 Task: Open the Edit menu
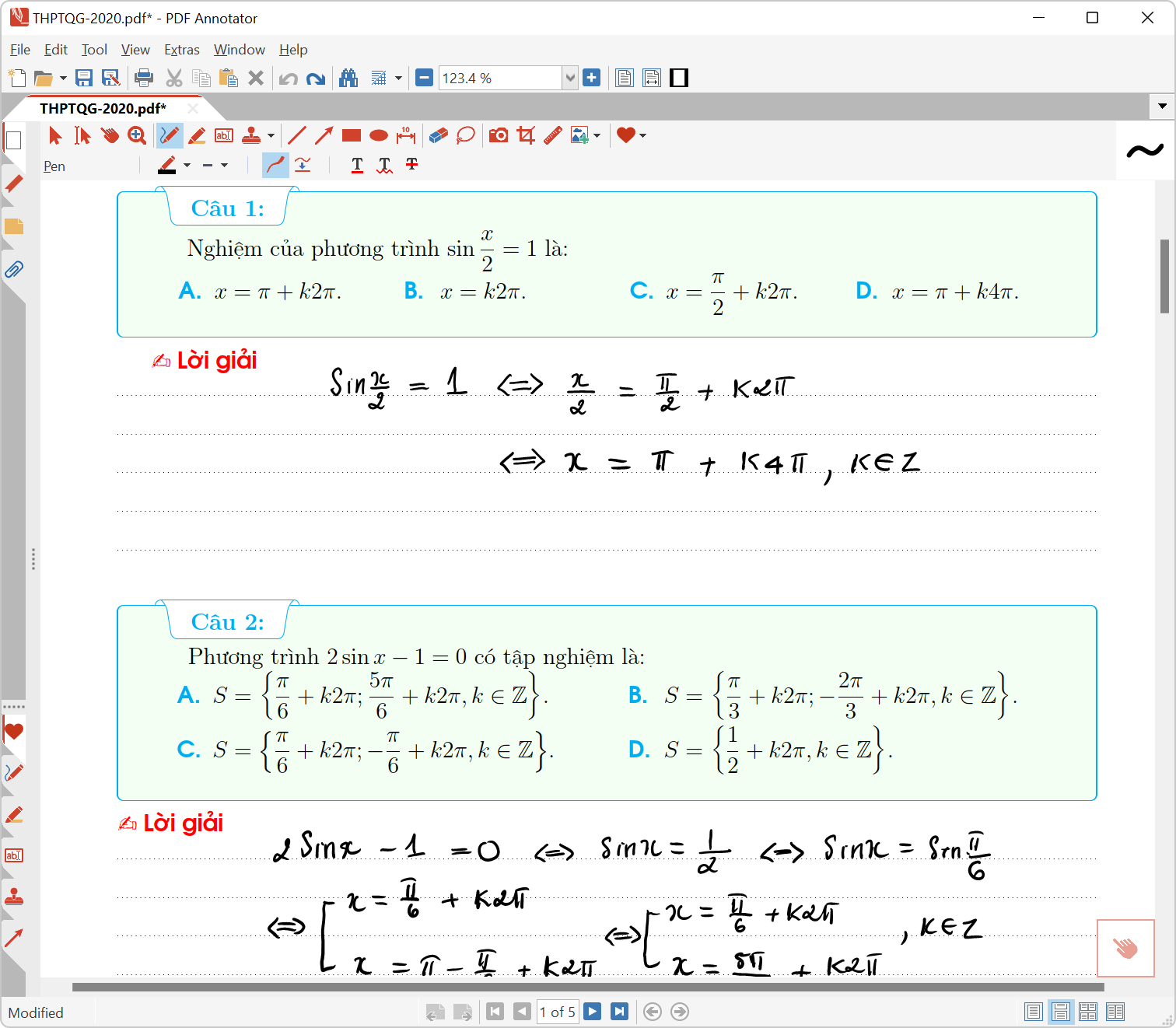[x=56, y=50]
